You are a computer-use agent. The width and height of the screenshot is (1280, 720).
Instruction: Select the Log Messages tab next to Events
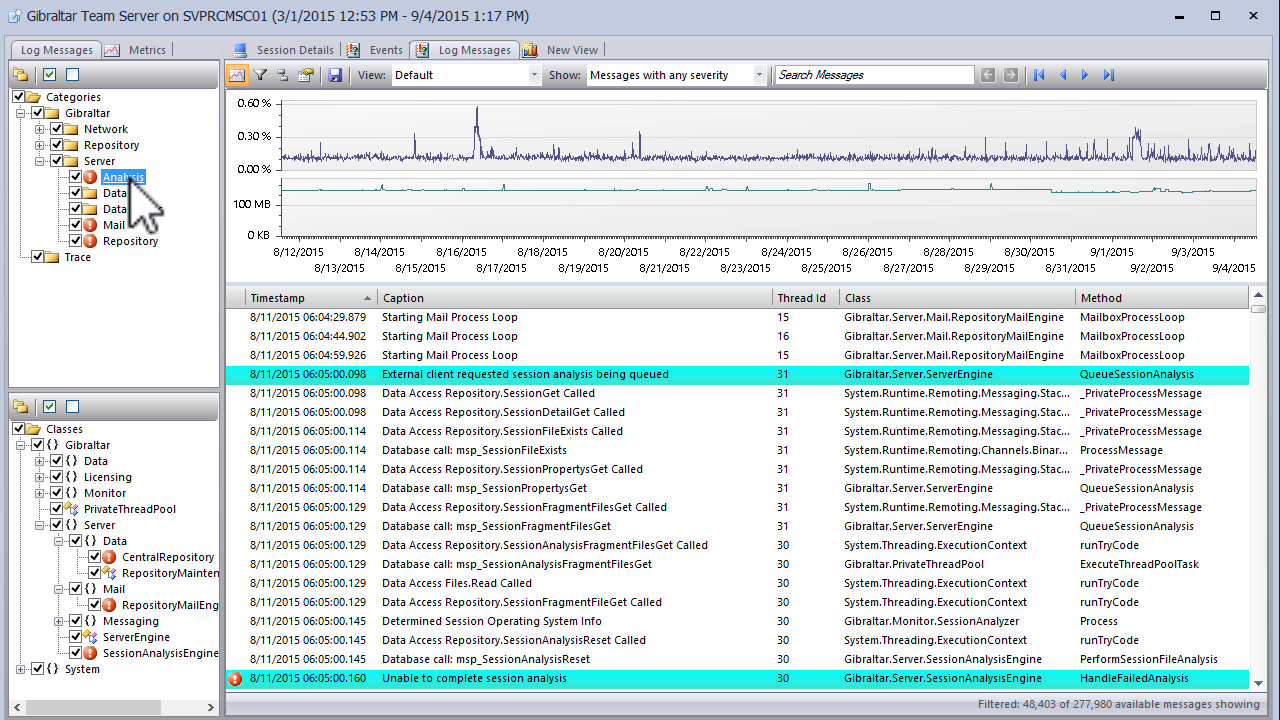click(464, 50)
